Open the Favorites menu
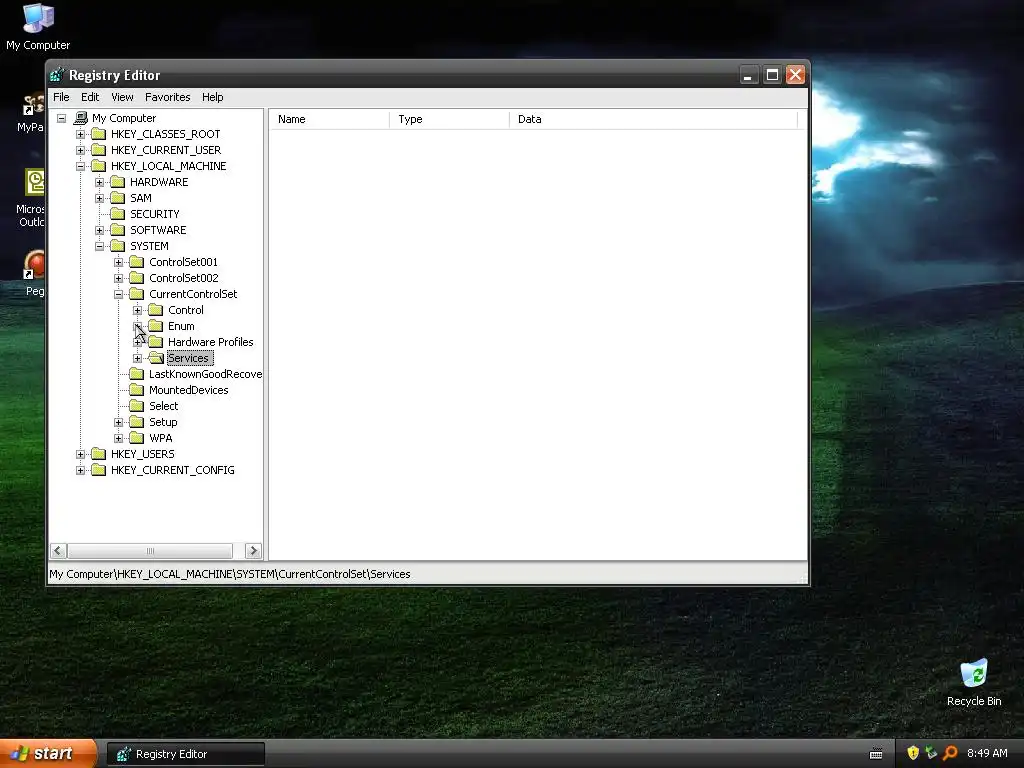The height and width of the screenshot is (768, 1024). pyautogui.click(x=168, y=97)
